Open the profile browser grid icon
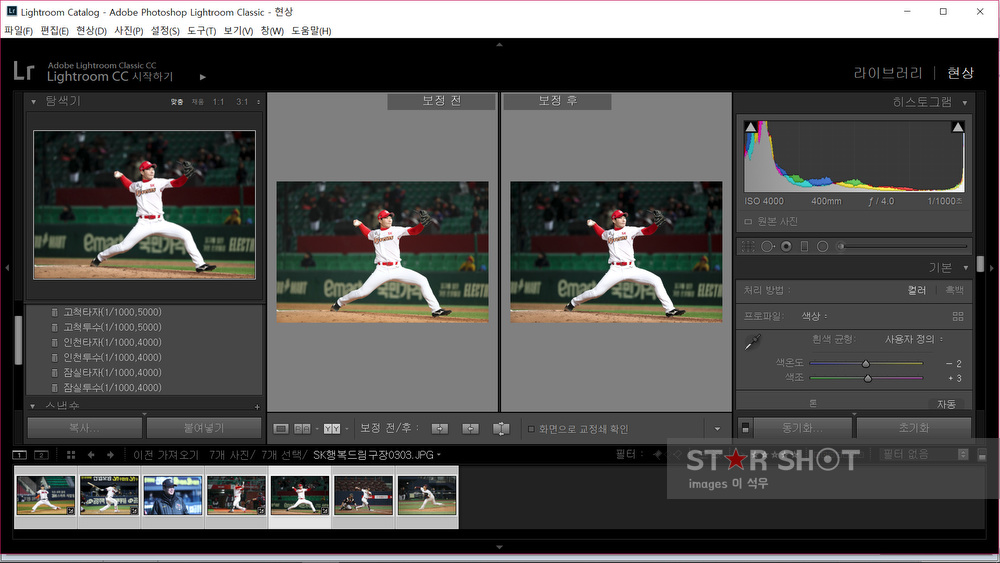 [x=957, y=316]
